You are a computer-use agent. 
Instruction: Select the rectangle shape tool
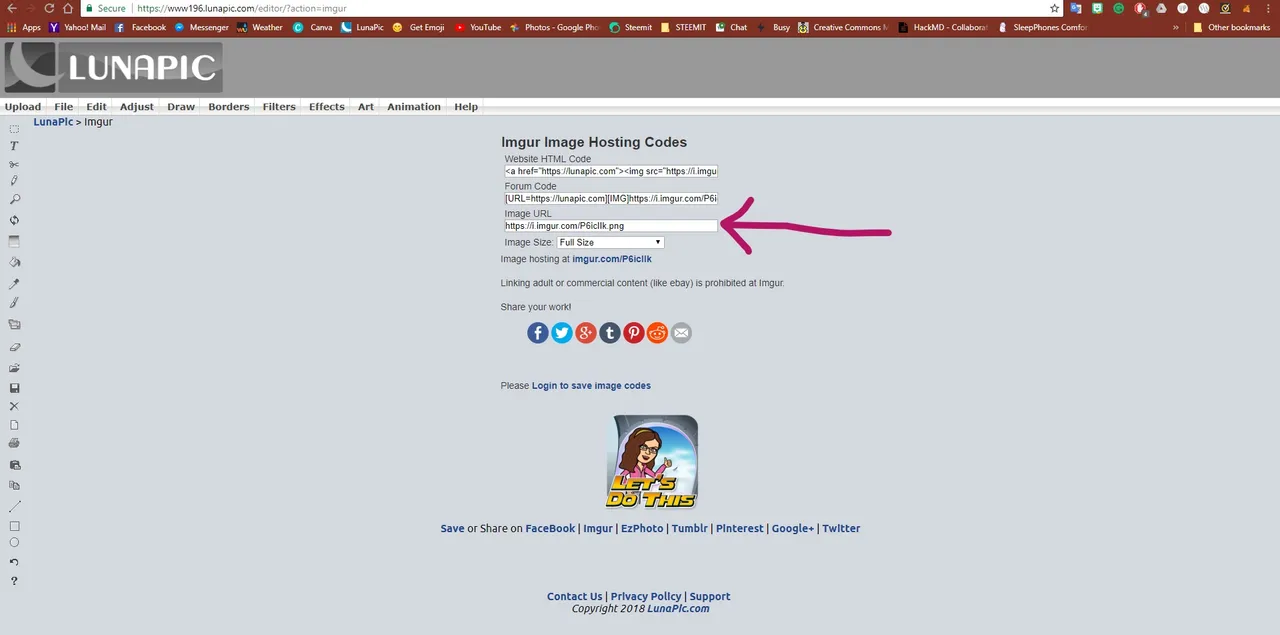click(14, 526)
